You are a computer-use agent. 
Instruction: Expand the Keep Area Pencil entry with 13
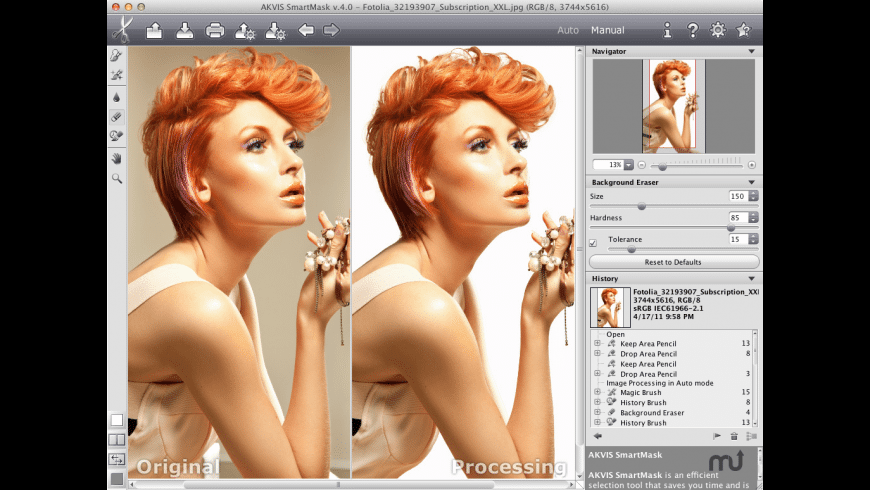pos(598,343)
